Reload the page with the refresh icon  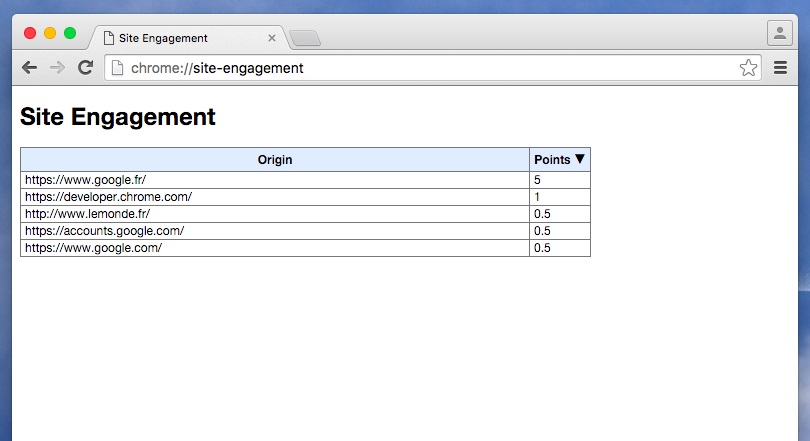click(86, 67)
